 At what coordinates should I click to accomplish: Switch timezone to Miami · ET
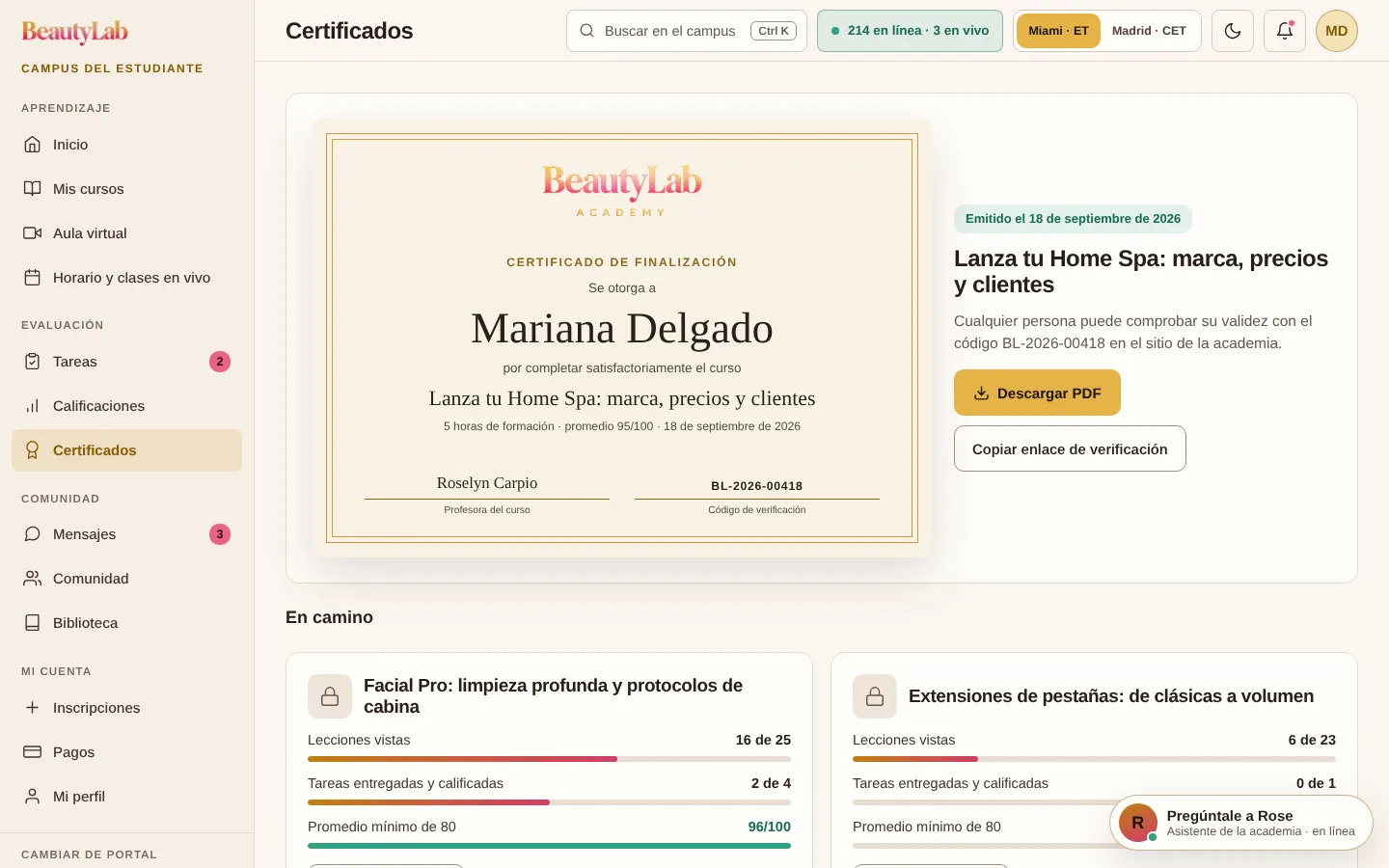coord(1058,31)
